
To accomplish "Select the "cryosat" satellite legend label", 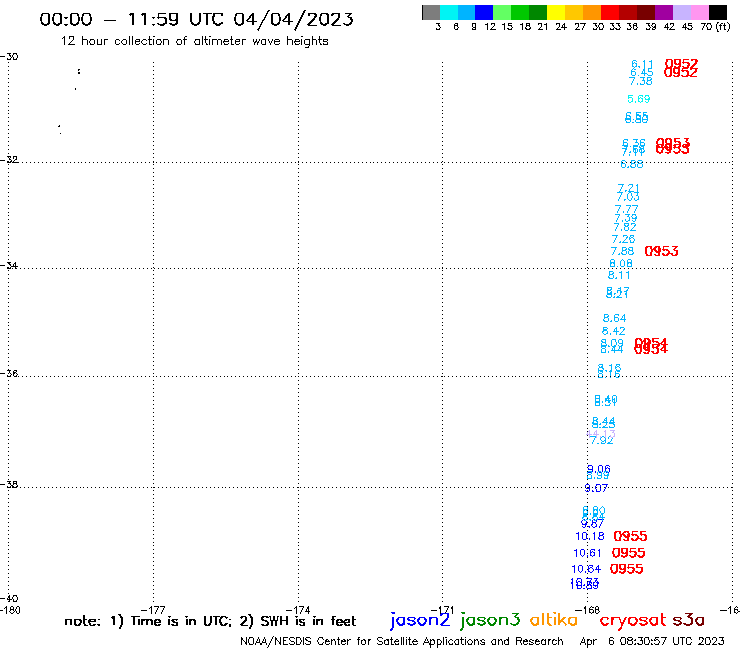I will [x=632, y=620].
